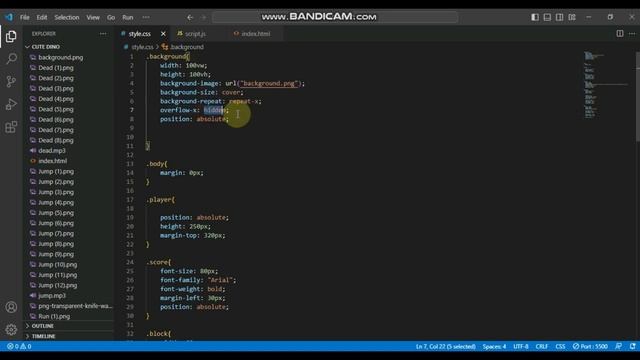Open the File menu
This screenshot has width=640, height=360.
(x=24, y=18)
